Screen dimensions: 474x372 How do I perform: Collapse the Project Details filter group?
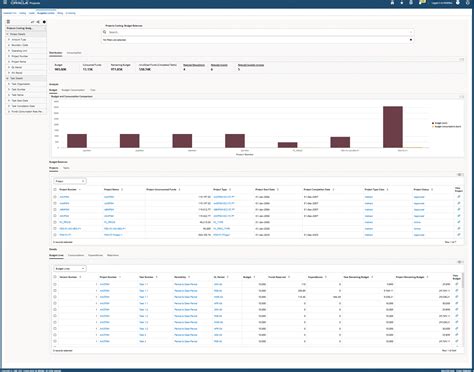[x=7, y=34]
